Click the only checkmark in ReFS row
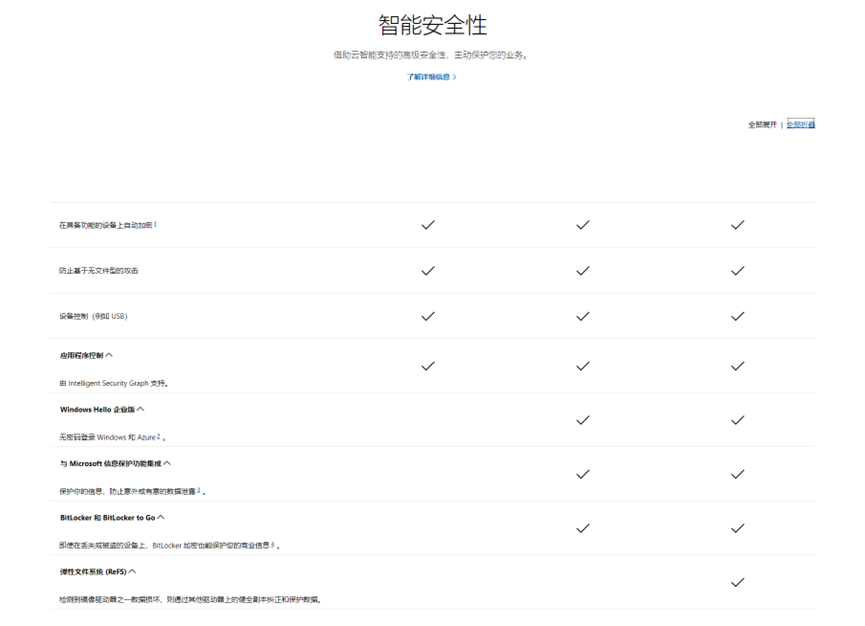865x626 pixels. [738, 582]
